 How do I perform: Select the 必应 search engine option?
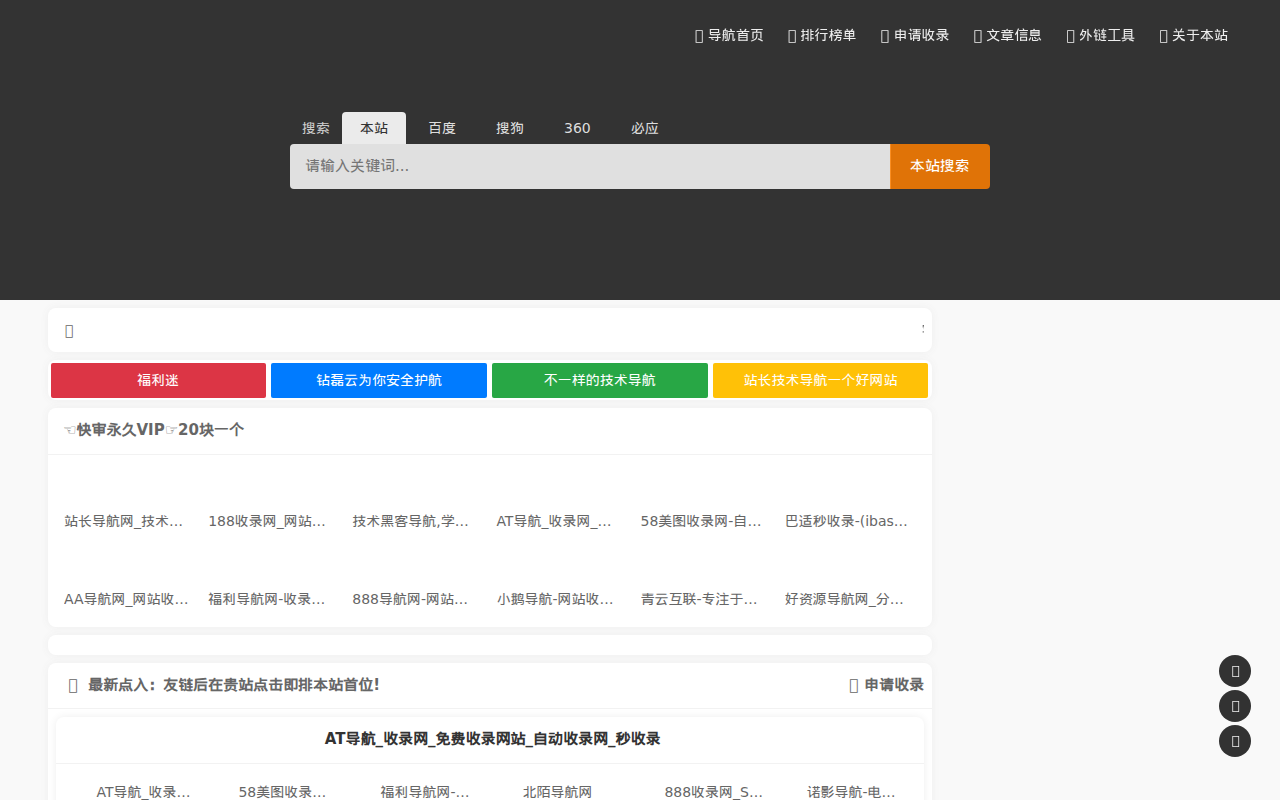point(645,128)
